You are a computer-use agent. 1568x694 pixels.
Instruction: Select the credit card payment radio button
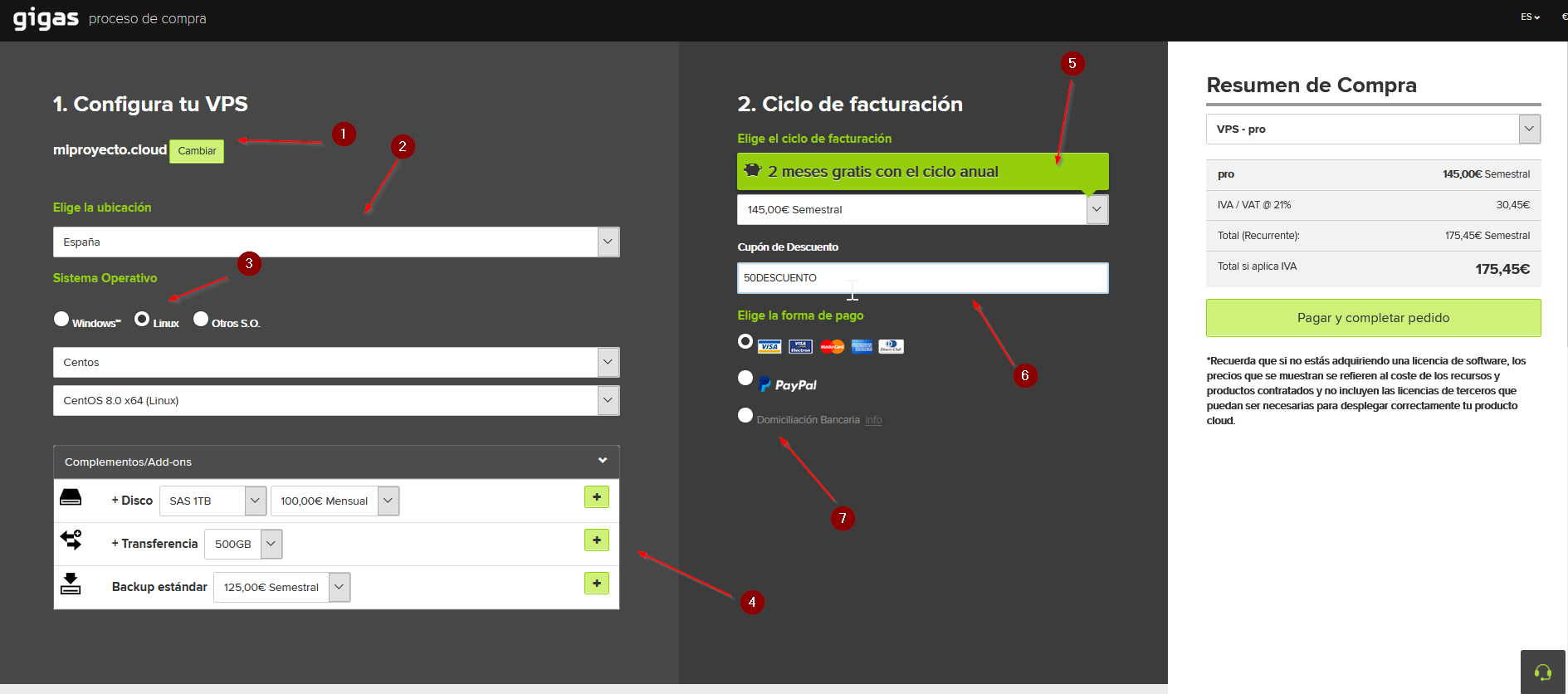[x=745, y=341]
